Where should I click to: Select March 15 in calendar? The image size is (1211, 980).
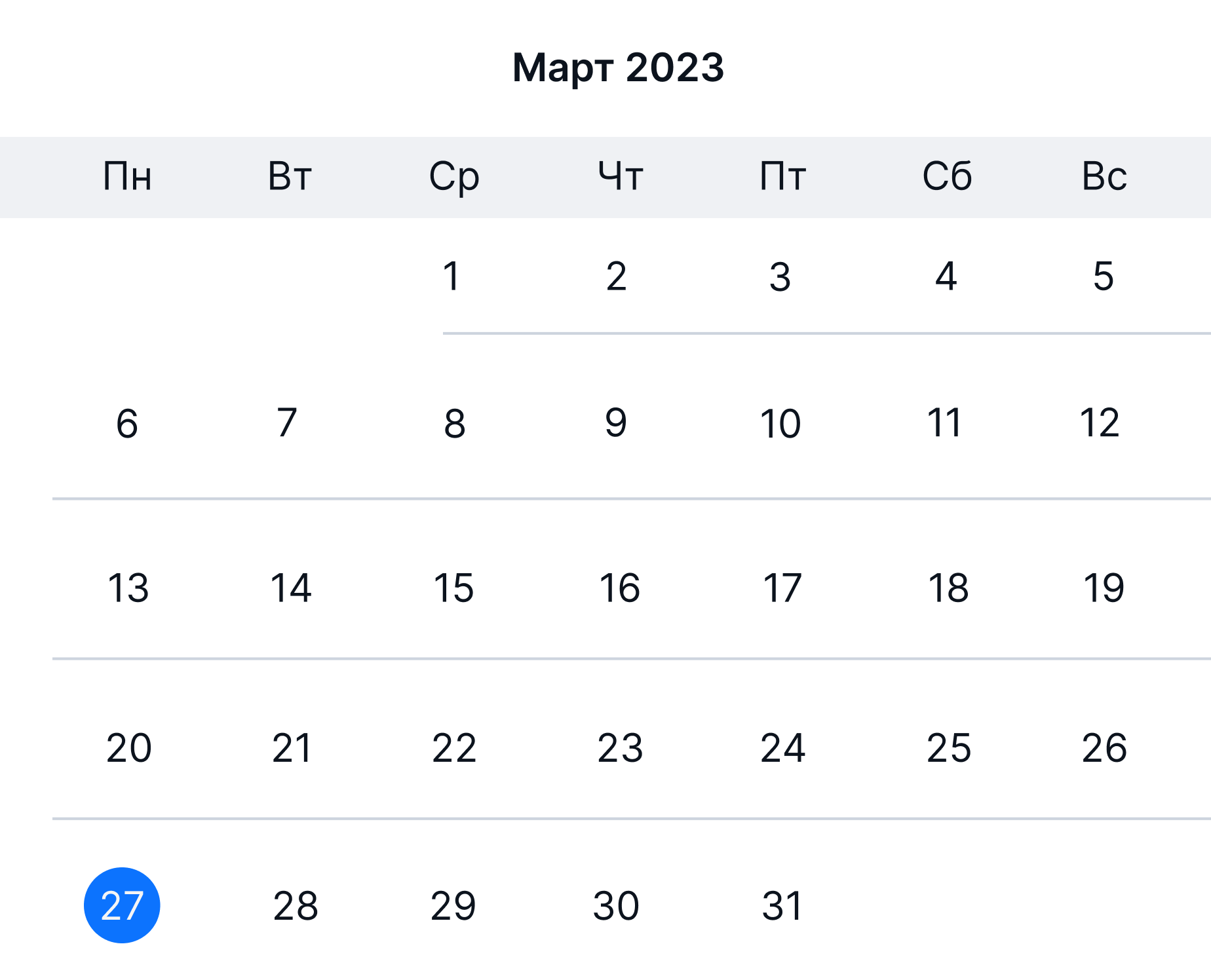click(453, 588)
